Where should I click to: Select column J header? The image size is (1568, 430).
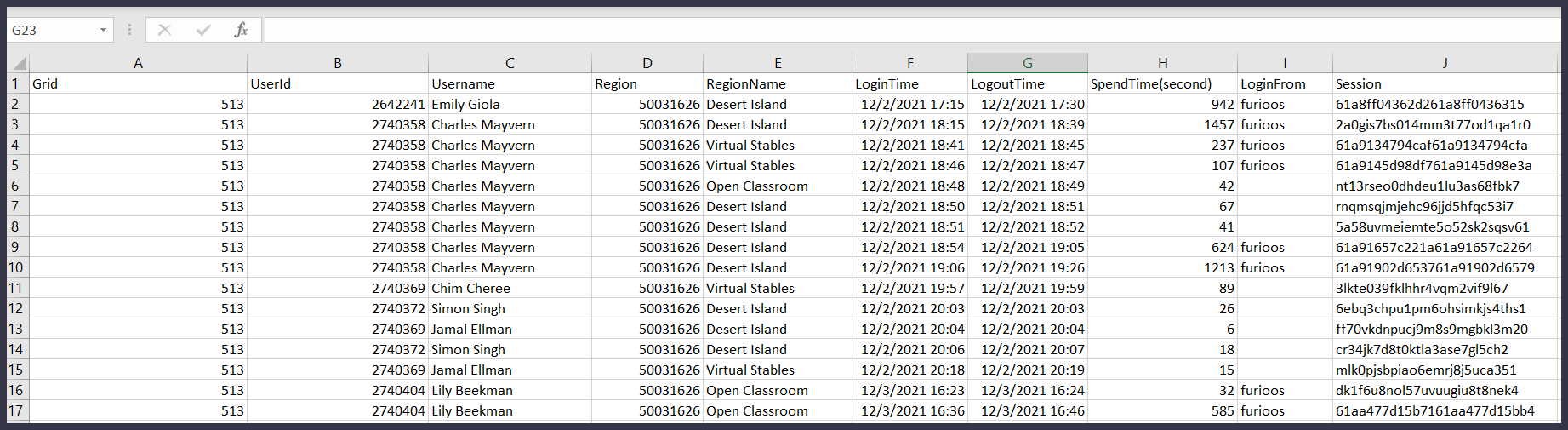pos(1445,63)
